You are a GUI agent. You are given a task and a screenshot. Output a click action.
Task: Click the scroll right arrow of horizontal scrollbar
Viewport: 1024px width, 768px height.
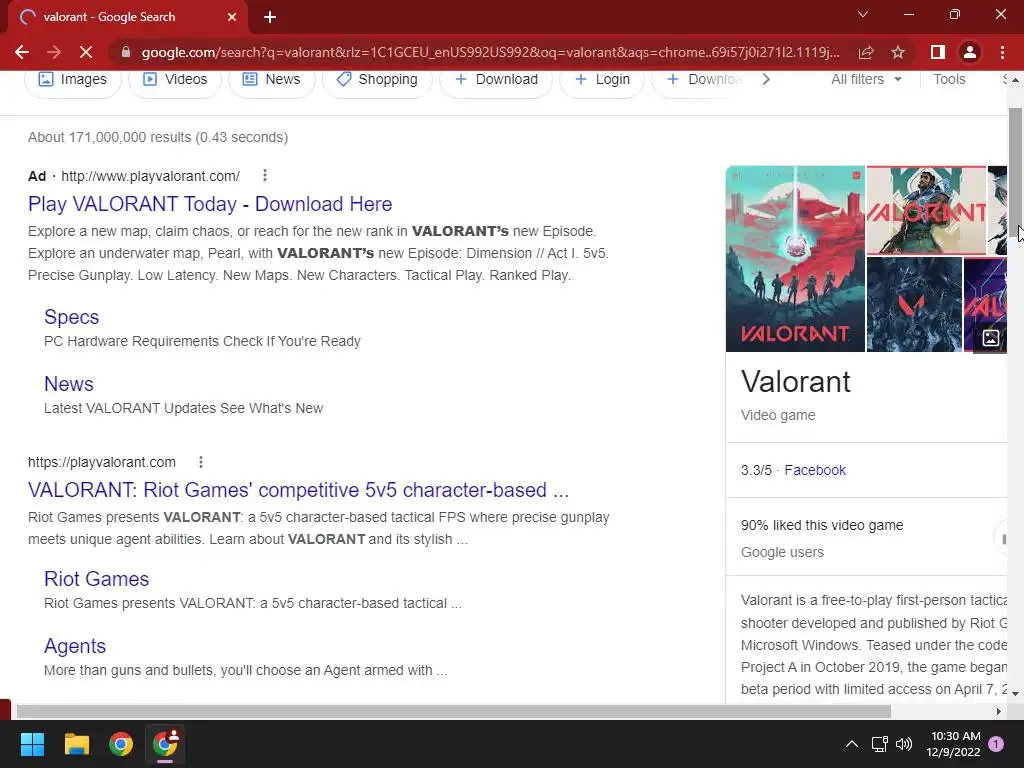coord(999,711)
